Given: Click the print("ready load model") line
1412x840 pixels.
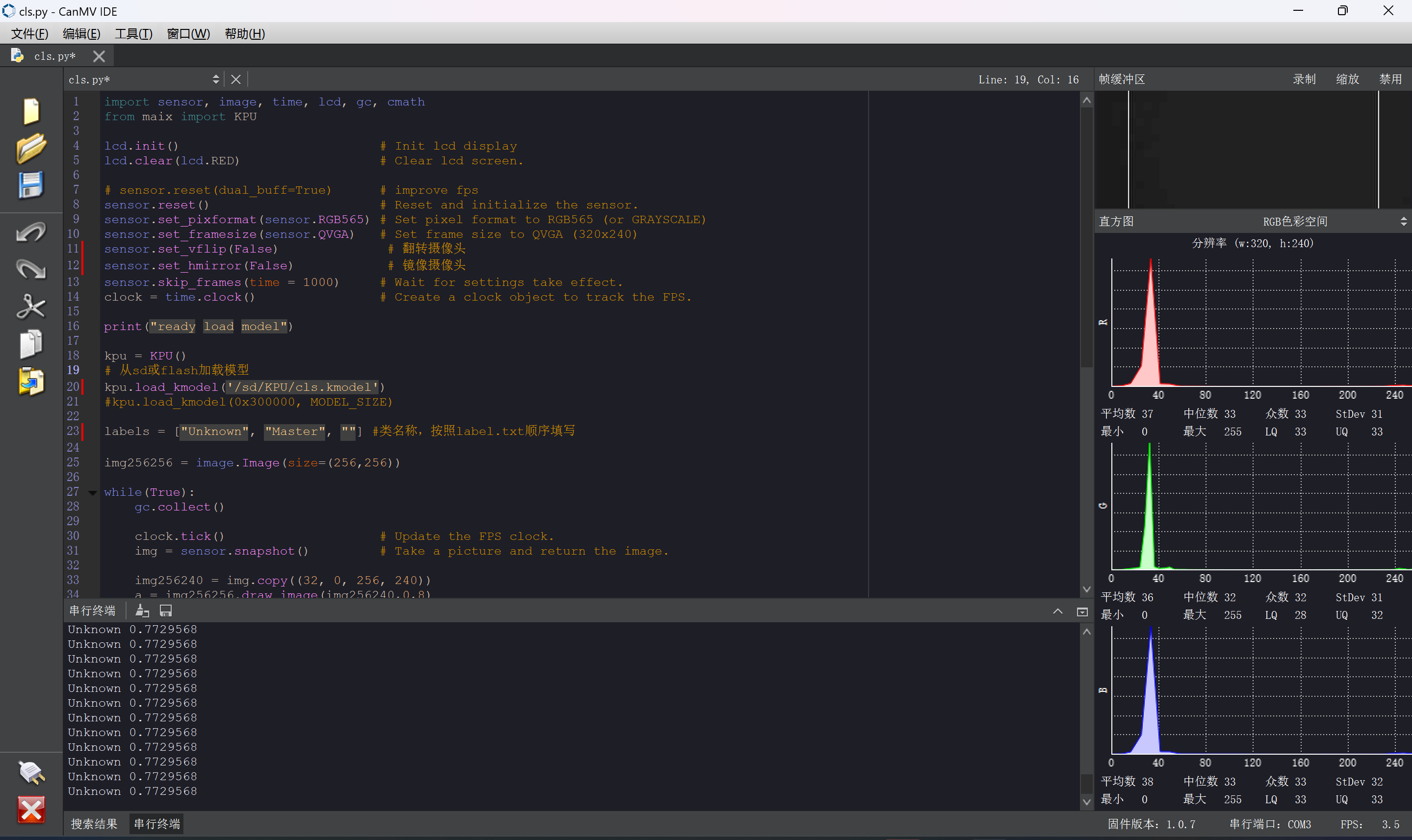Looking at the screenshot, I should [198, 327].
